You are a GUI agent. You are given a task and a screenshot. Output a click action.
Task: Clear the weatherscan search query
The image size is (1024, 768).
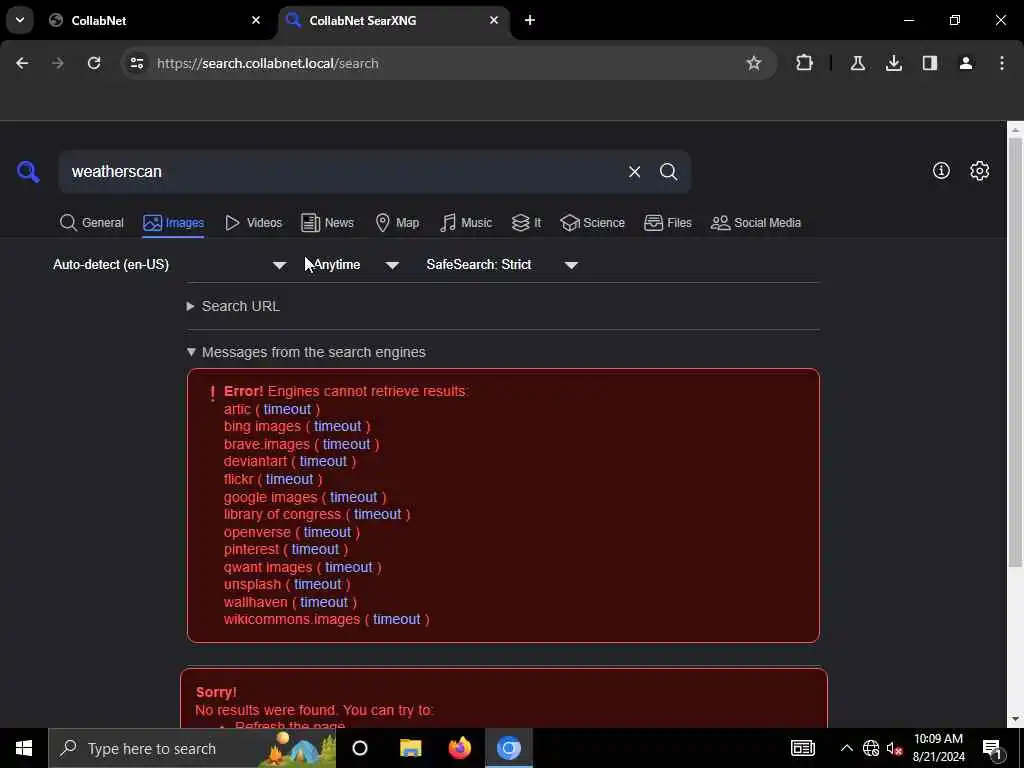(634, 172)
